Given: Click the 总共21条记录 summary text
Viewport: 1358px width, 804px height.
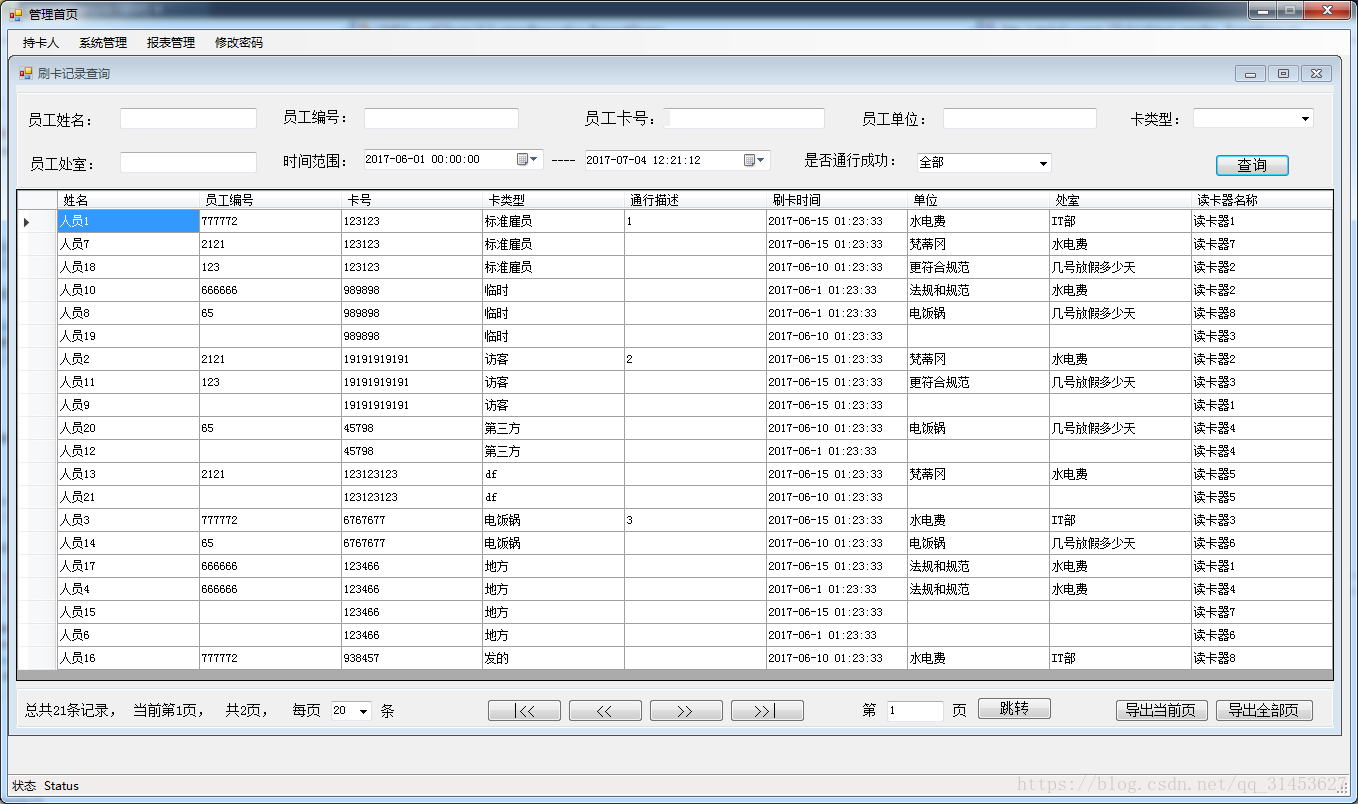Looking at the screenshot, I should (70, 711).
